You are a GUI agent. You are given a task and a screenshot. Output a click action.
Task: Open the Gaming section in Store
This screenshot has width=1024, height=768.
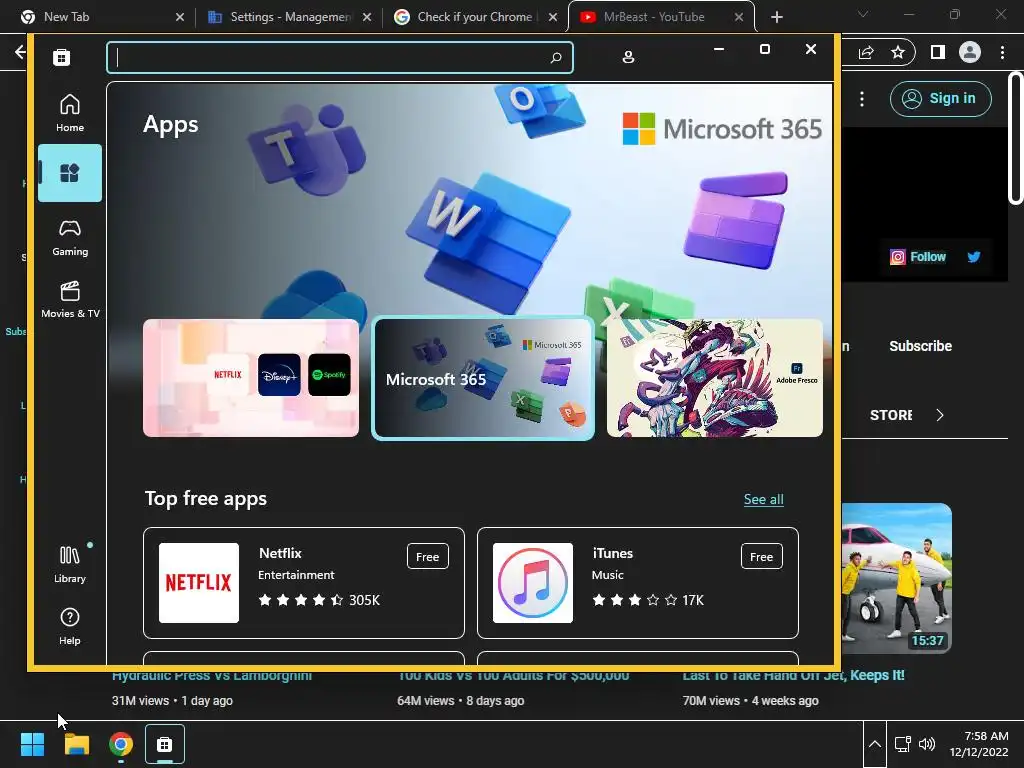(70, 238)
